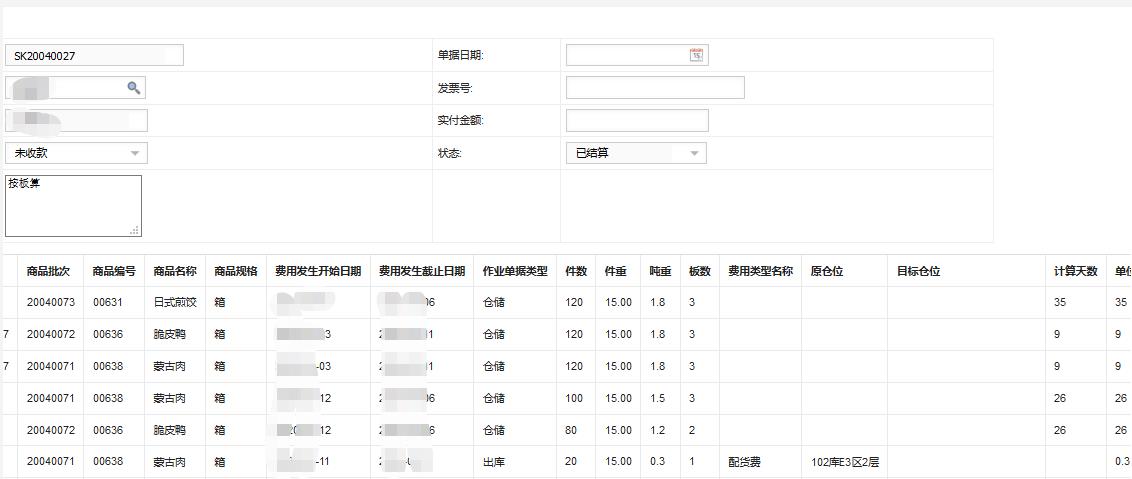Sort by 商品批次 column header
The height and width of the screenshot is (479, 1132).
[x=48, y=271]
